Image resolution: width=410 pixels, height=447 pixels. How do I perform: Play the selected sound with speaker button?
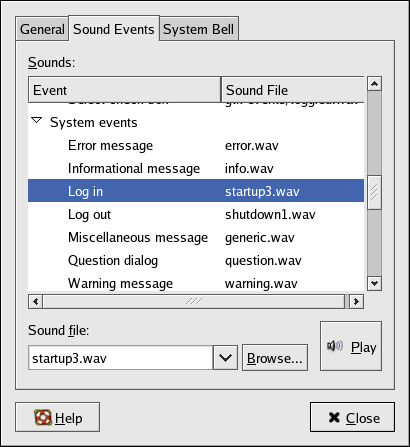coord(351,346)
